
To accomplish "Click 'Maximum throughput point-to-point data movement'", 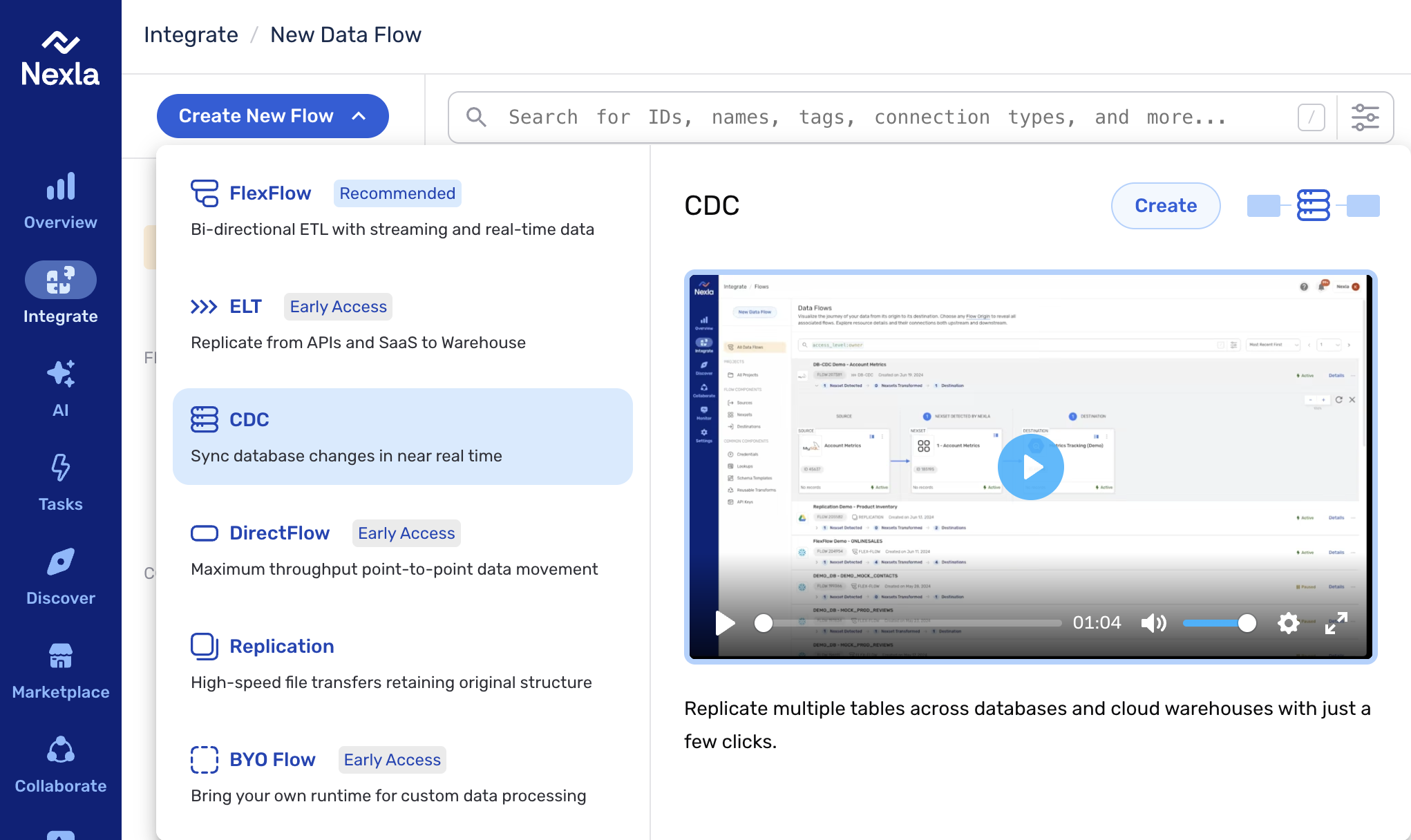I will tap(394, 569).
